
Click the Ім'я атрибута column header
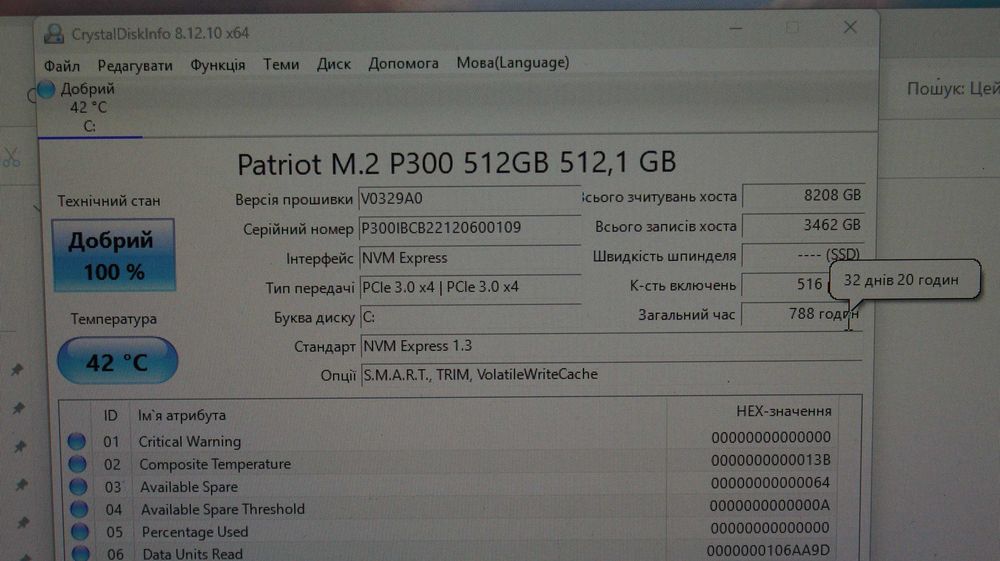(x=182, y=416)
